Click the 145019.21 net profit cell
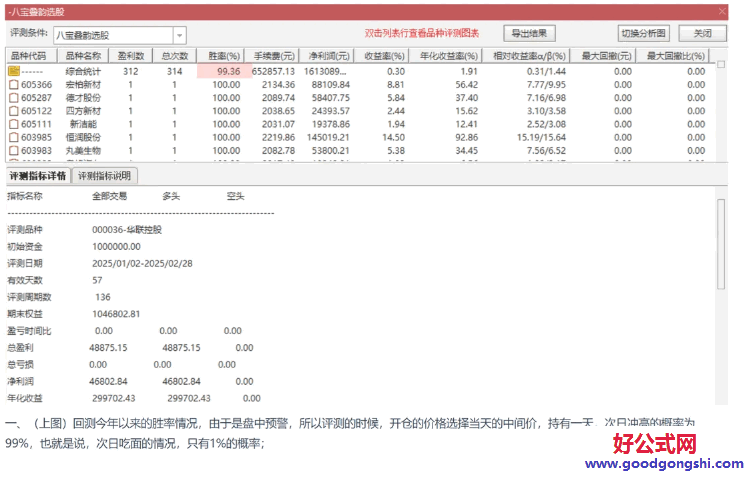This screenshot has height=486, width=752. (329, 138)
